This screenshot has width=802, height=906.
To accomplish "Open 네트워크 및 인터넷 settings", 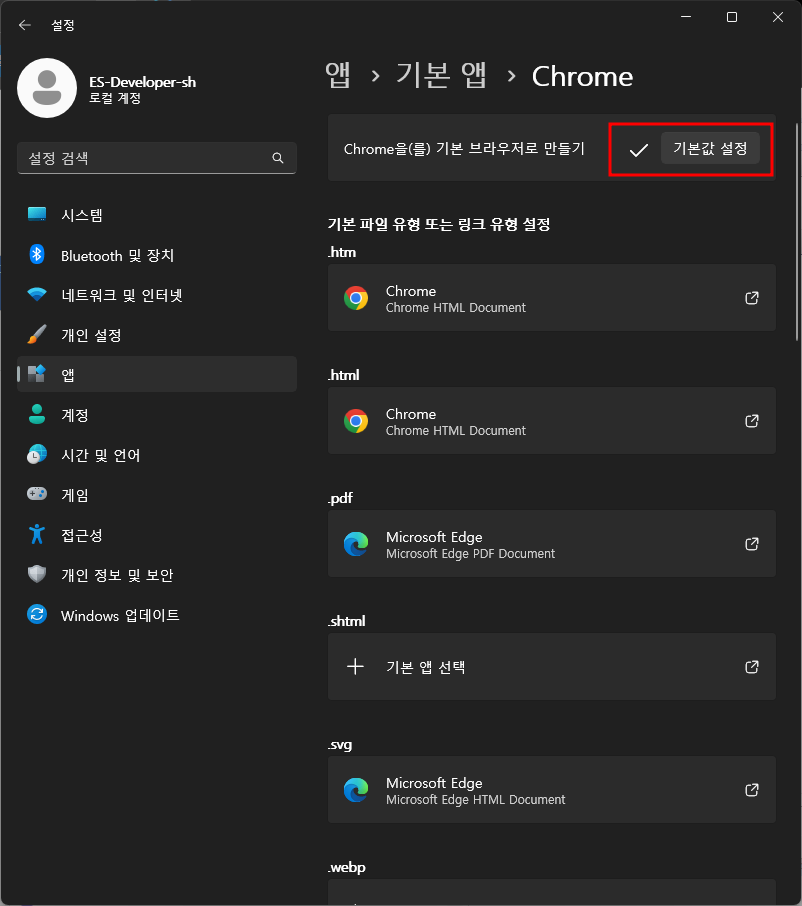I will (157, 295).
